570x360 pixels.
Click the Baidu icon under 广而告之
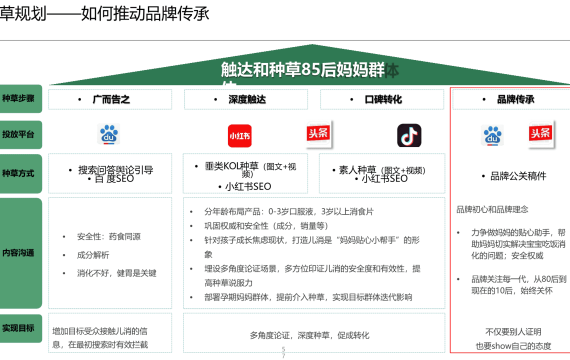click(x=109, y=134)
